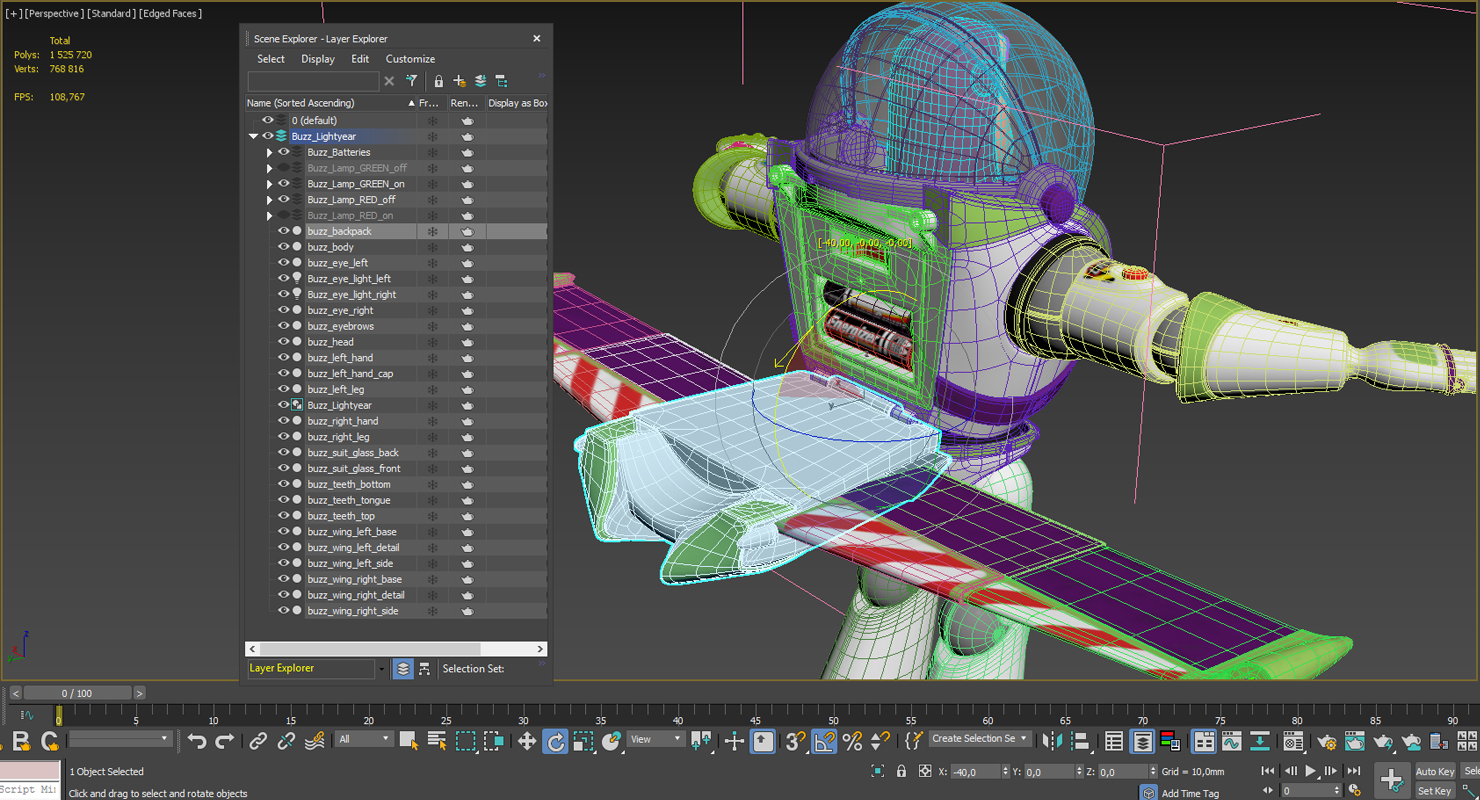Image resolution: width=1480 pixels, height=800 pixels.
Task: Activate the Select and Scale tool
Action: (x=582, y=741)
